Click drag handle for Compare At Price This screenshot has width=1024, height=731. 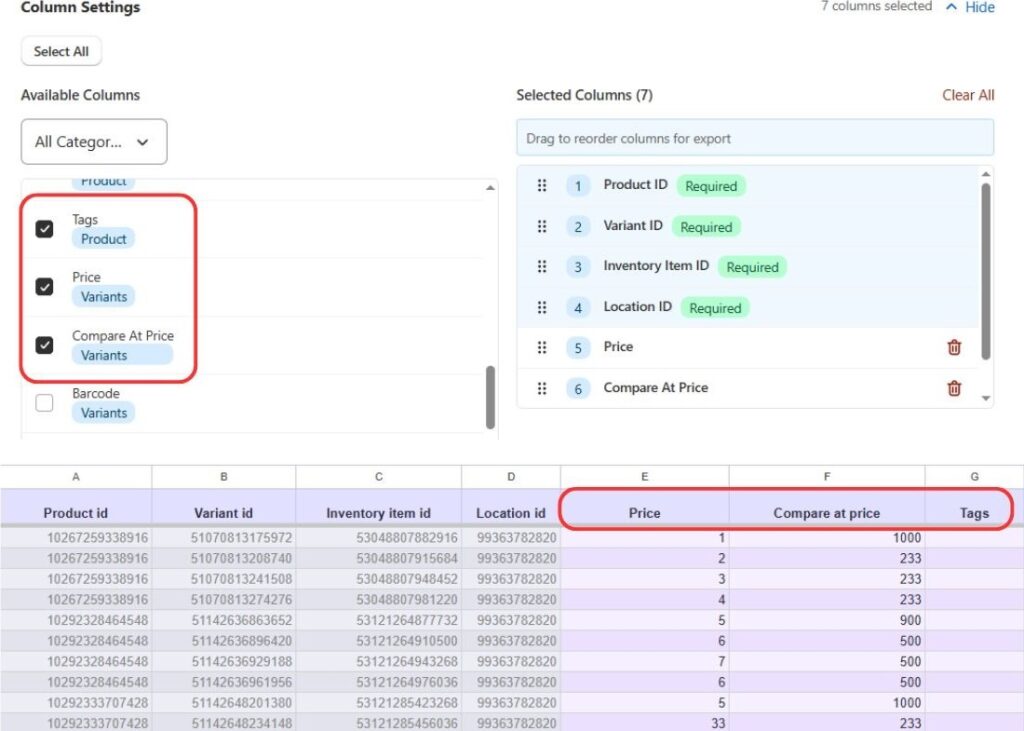(x=542, y=388)
